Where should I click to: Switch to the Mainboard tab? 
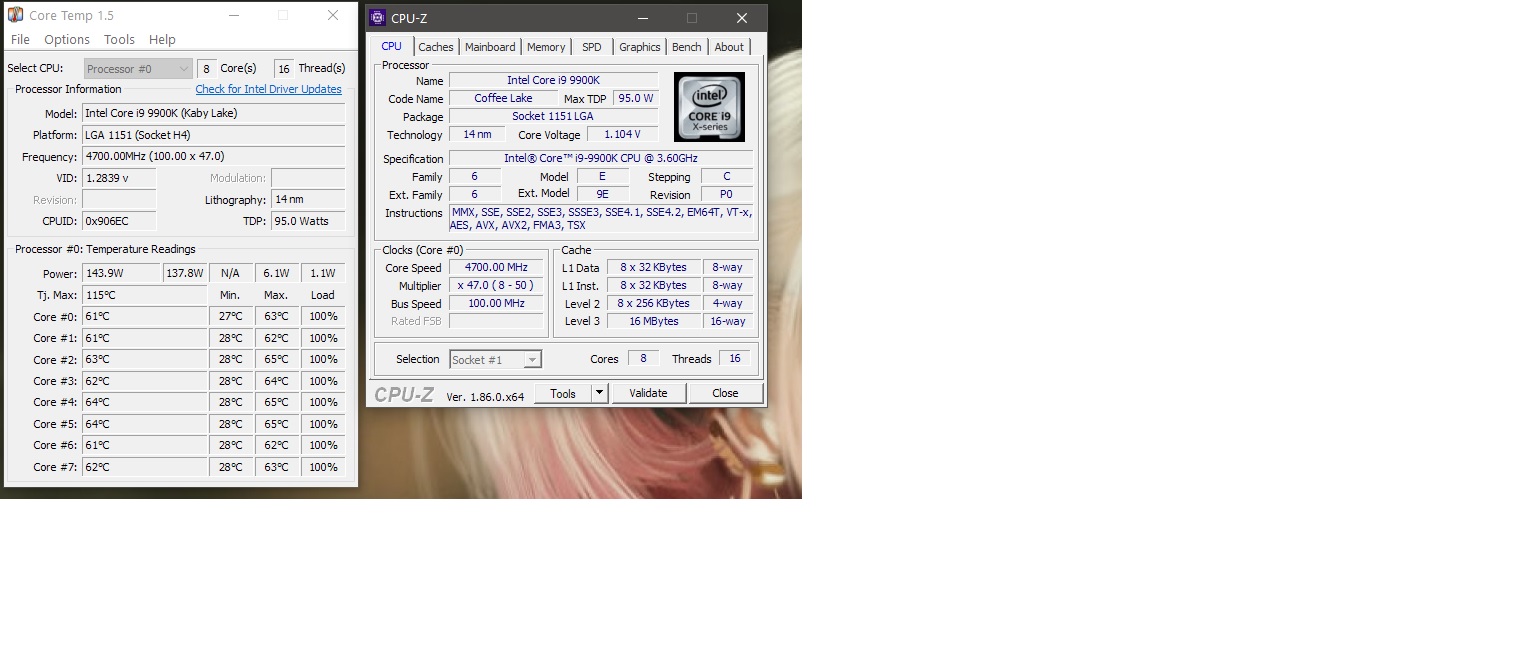pos(490,47)
